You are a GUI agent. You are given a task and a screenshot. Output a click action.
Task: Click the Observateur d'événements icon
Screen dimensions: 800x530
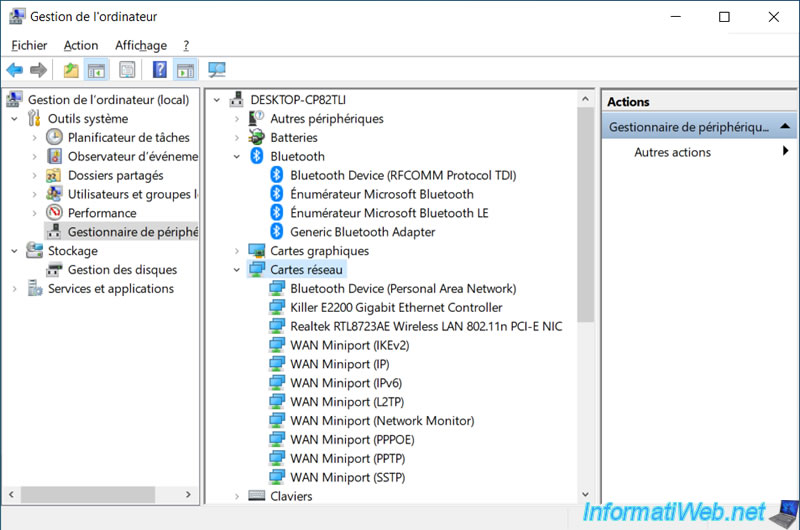pyautogui.click(x=54, y=156)
